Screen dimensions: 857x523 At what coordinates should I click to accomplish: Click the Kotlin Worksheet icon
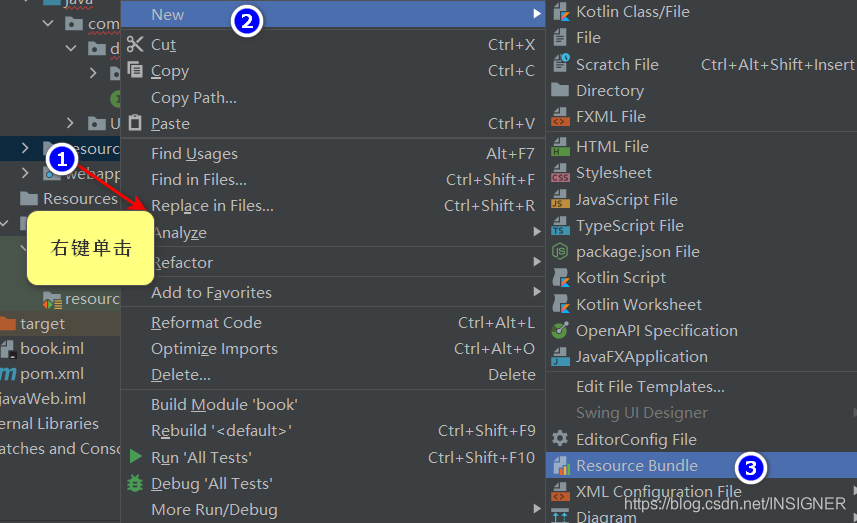560,304
